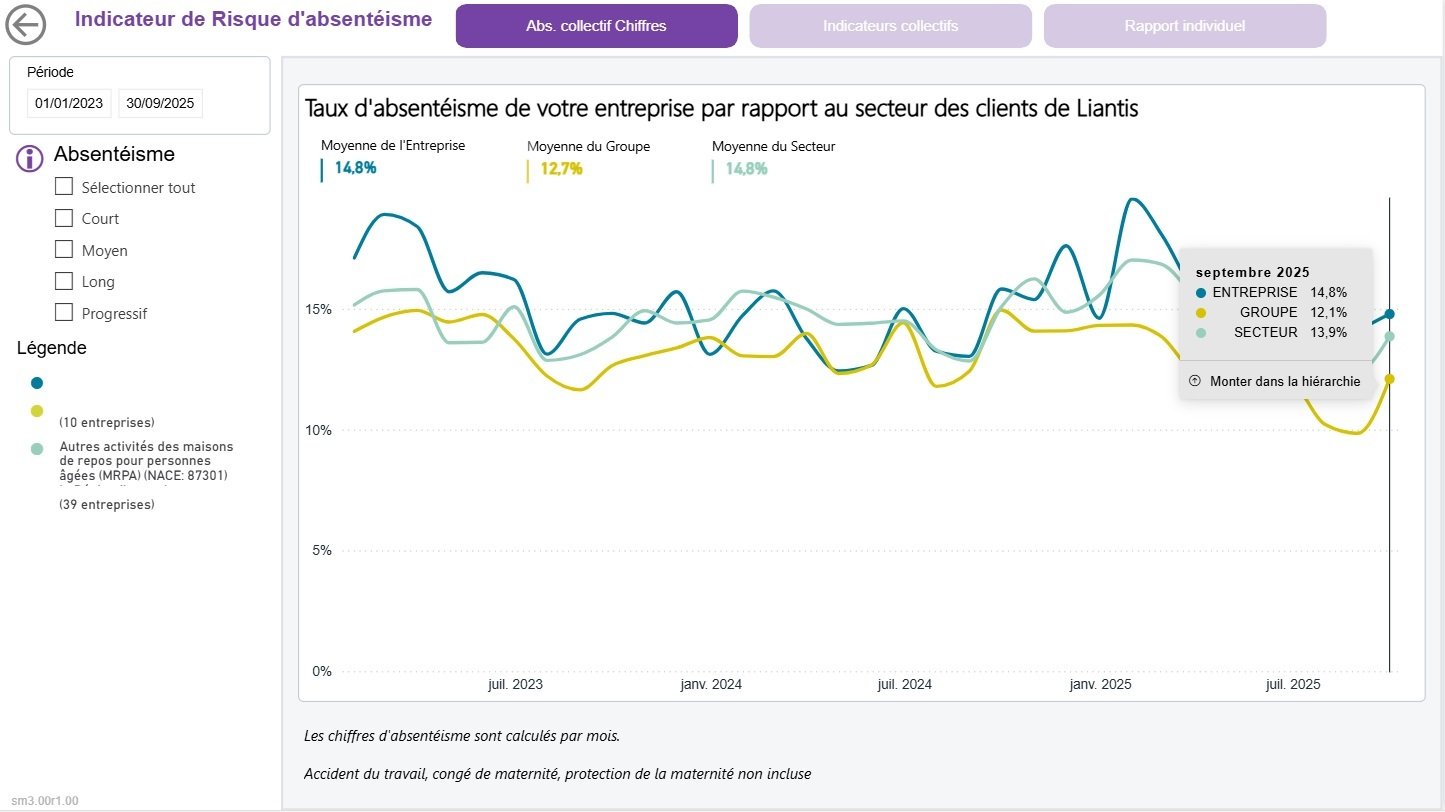The width and height of the screenshot is (1445, 812).
Task: Click the Absentéisme info icon
Action: pyautogui.click(x=31, y=158)
